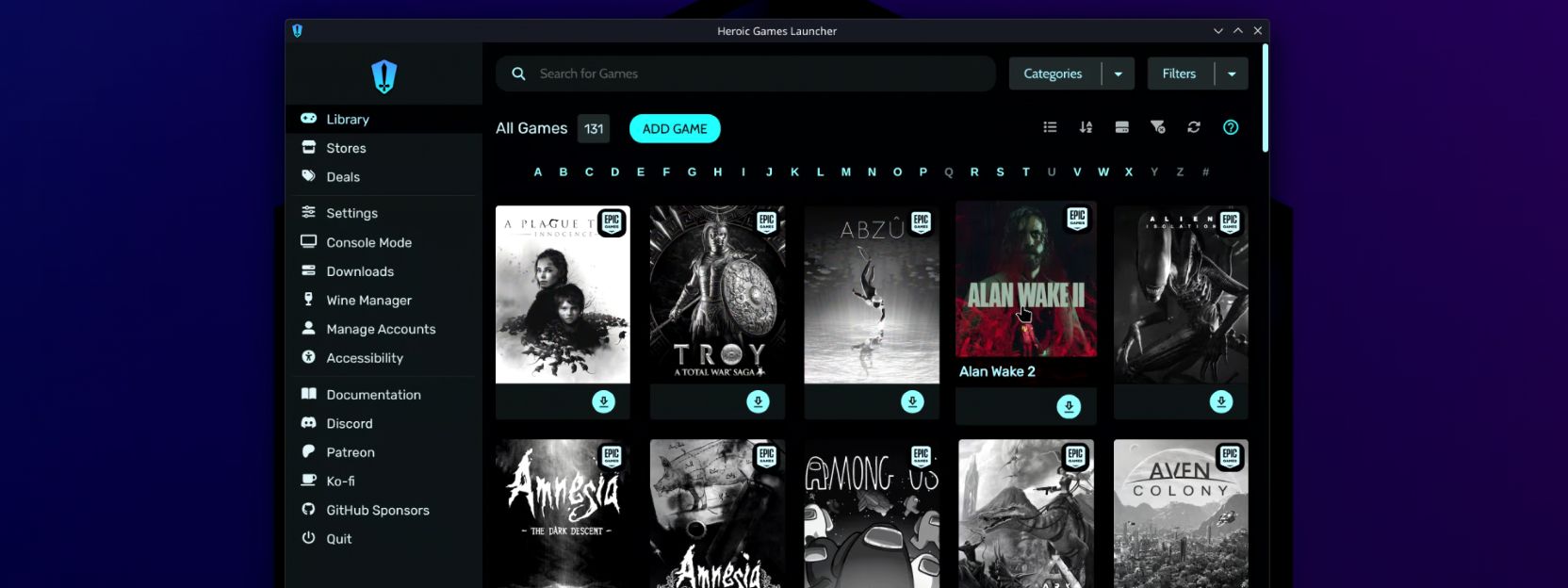1568x588 pixels.
Task: Expand the Filters dropdown arrow
Action: (1232, 73)
